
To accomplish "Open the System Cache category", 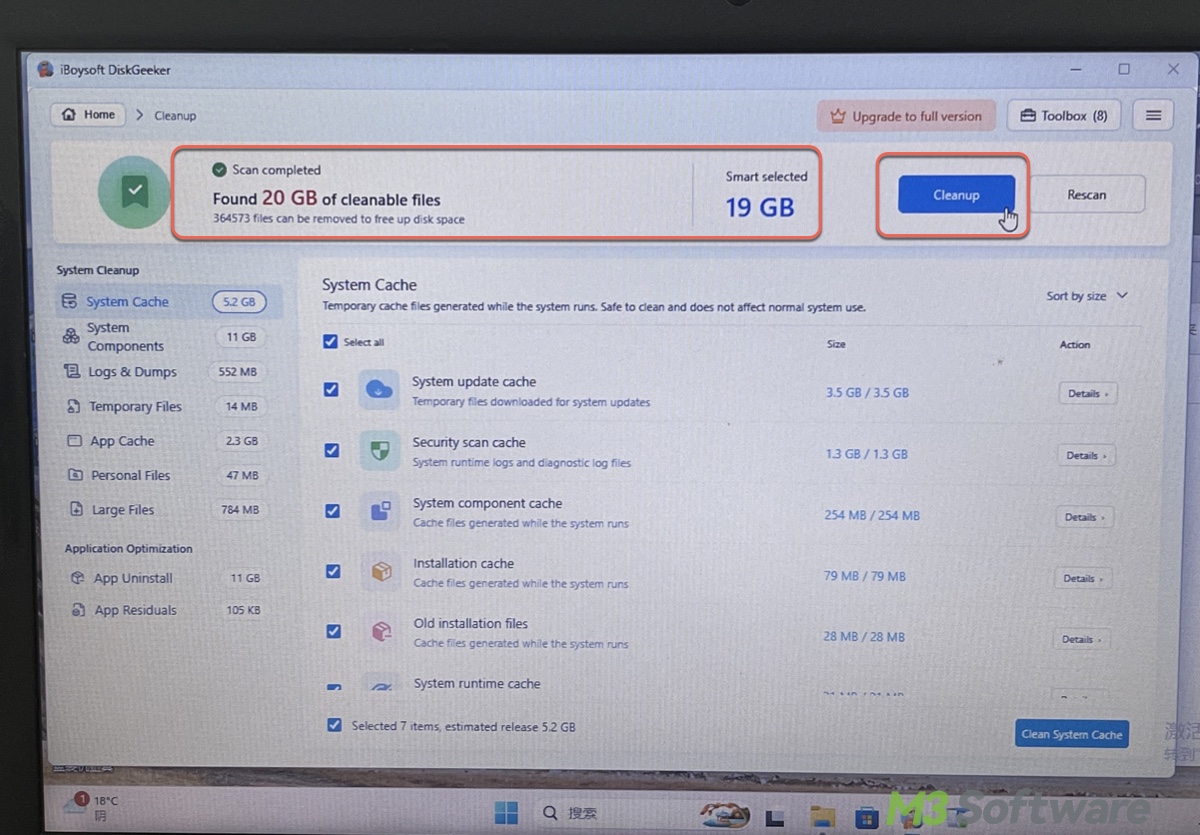I will click(168, 302).
